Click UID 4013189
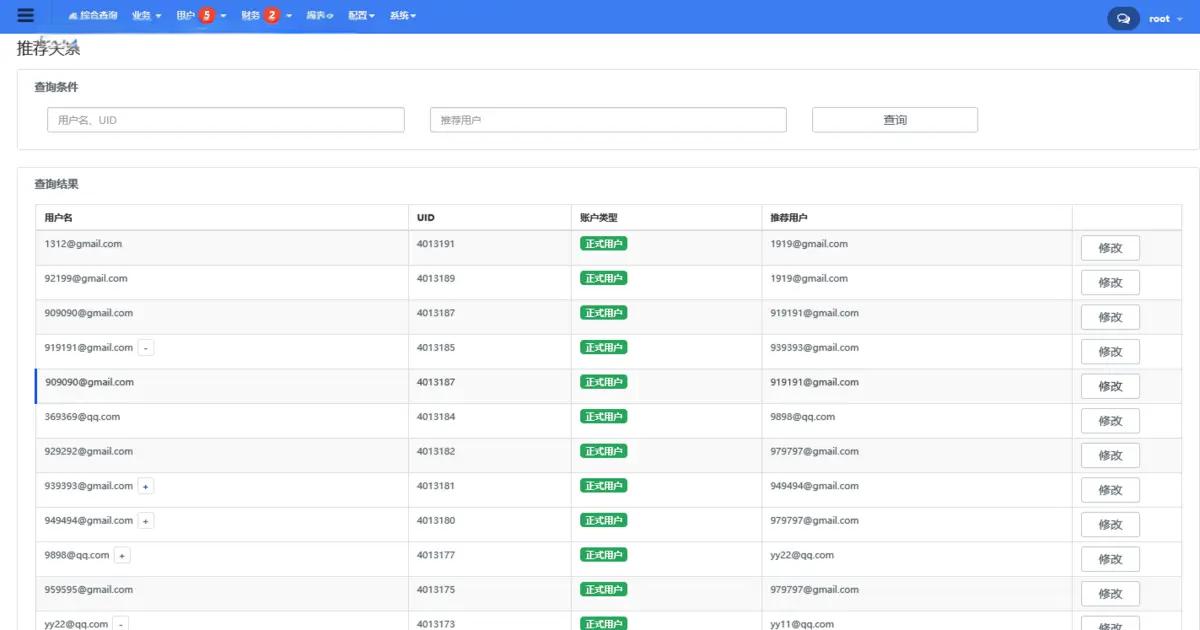The image size is (1200, 630). pyautogui.click(x=436, y=279)
